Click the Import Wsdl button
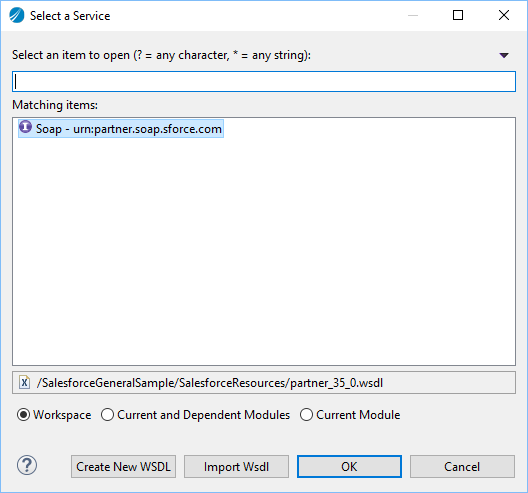 pos(236,467)
